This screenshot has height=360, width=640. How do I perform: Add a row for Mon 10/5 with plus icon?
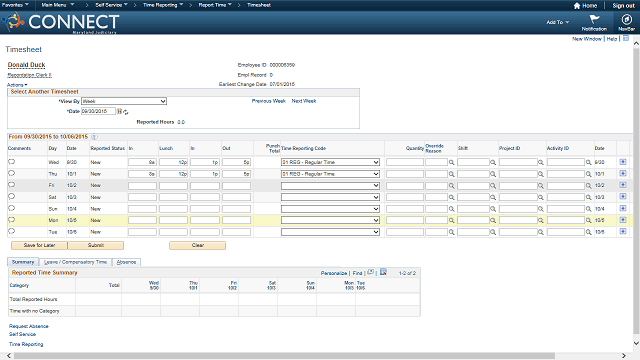coord(623,220)
